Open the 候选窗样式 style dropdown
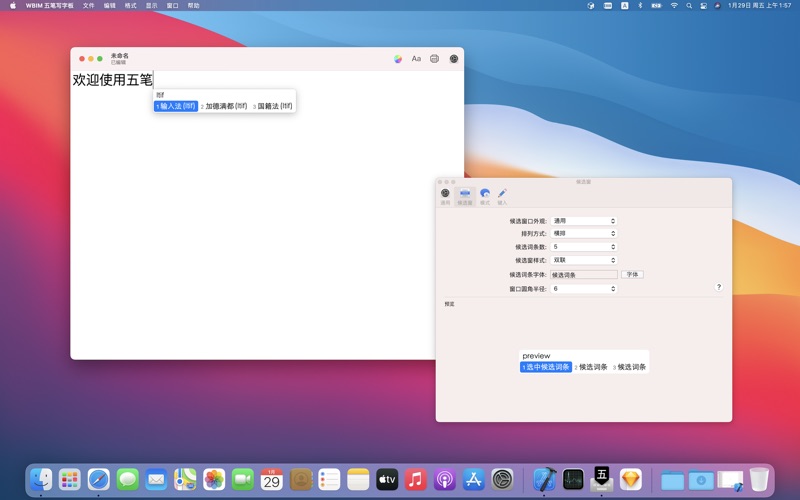 tap(584, 260)
